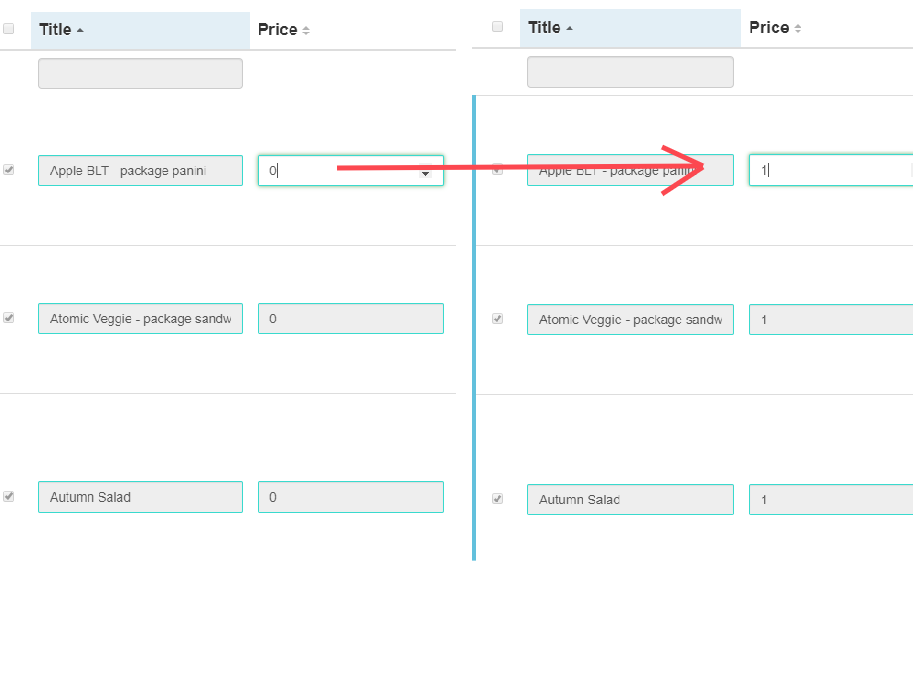Click the right Apple BLT price field showing 1
This screenshot has height=691, width=913.
point(831,170)
